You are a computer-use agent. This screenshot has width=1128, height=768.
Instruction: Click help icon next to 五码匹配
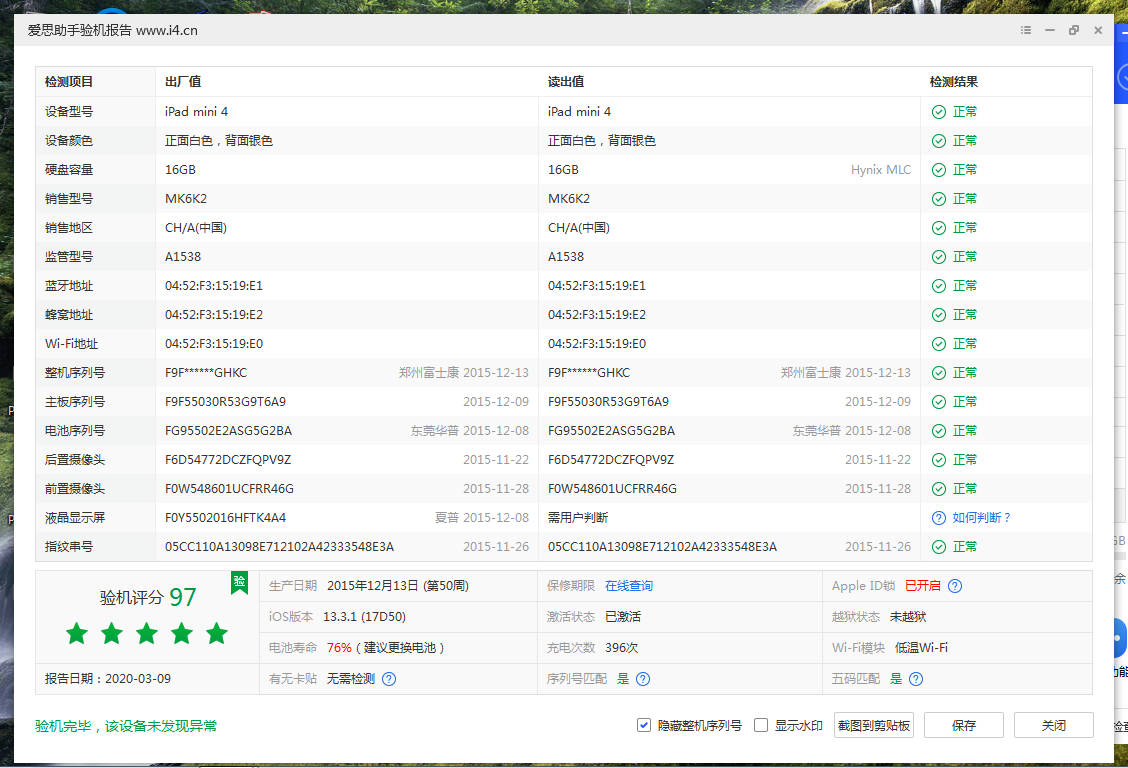click(x=916, y=679)
